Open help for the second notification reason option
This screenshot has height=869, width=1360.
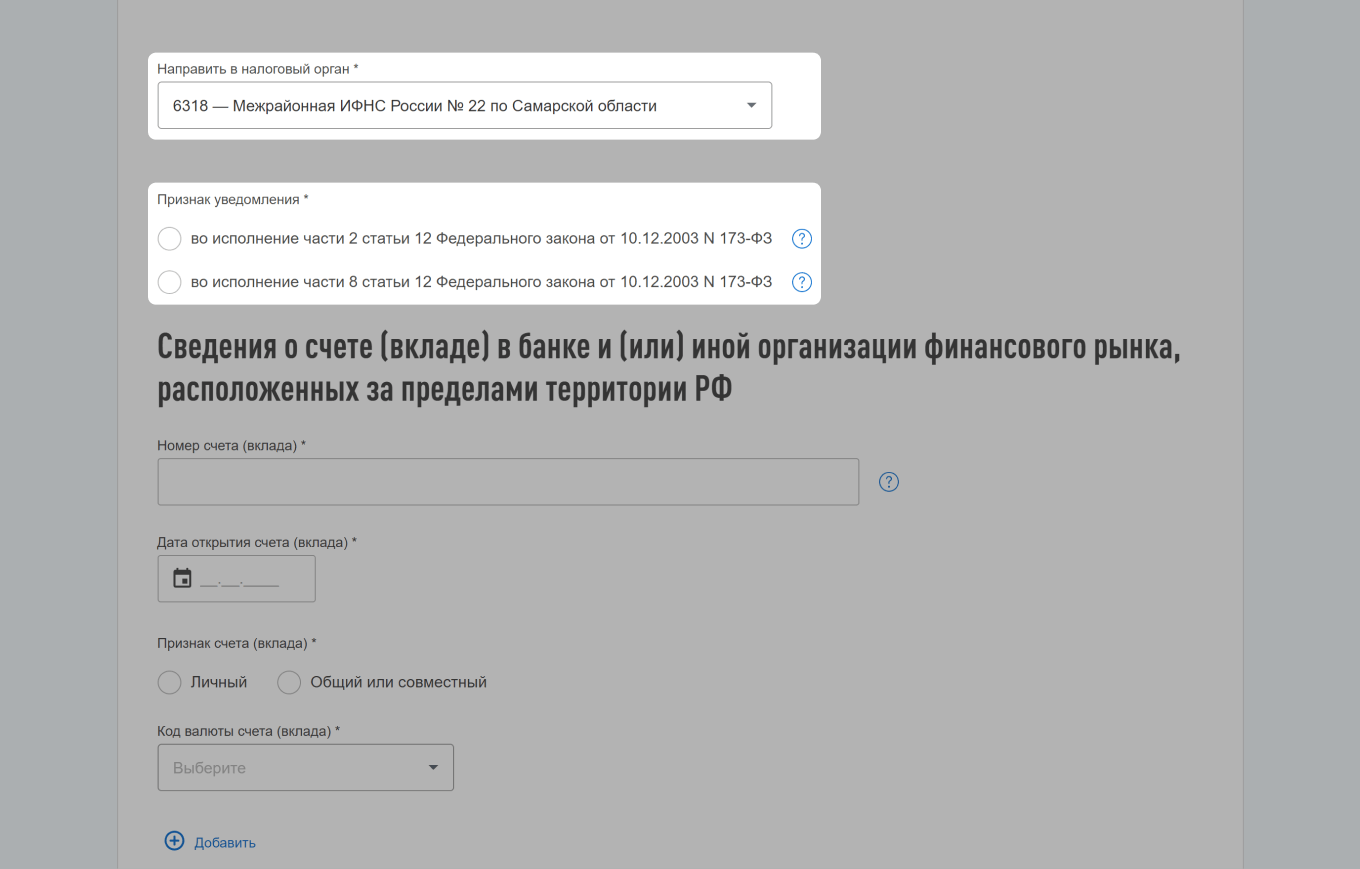pyautogui.click(x=801, y=282)
